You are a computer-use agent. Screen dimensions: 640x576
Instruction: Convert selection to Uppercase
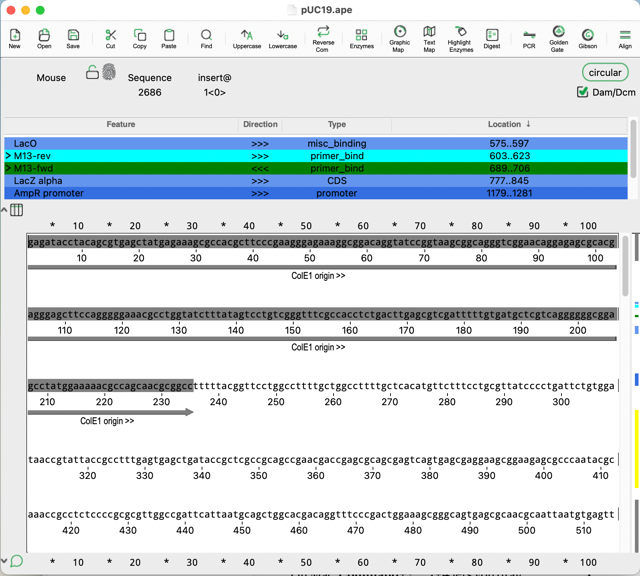(x=247, y=38)
